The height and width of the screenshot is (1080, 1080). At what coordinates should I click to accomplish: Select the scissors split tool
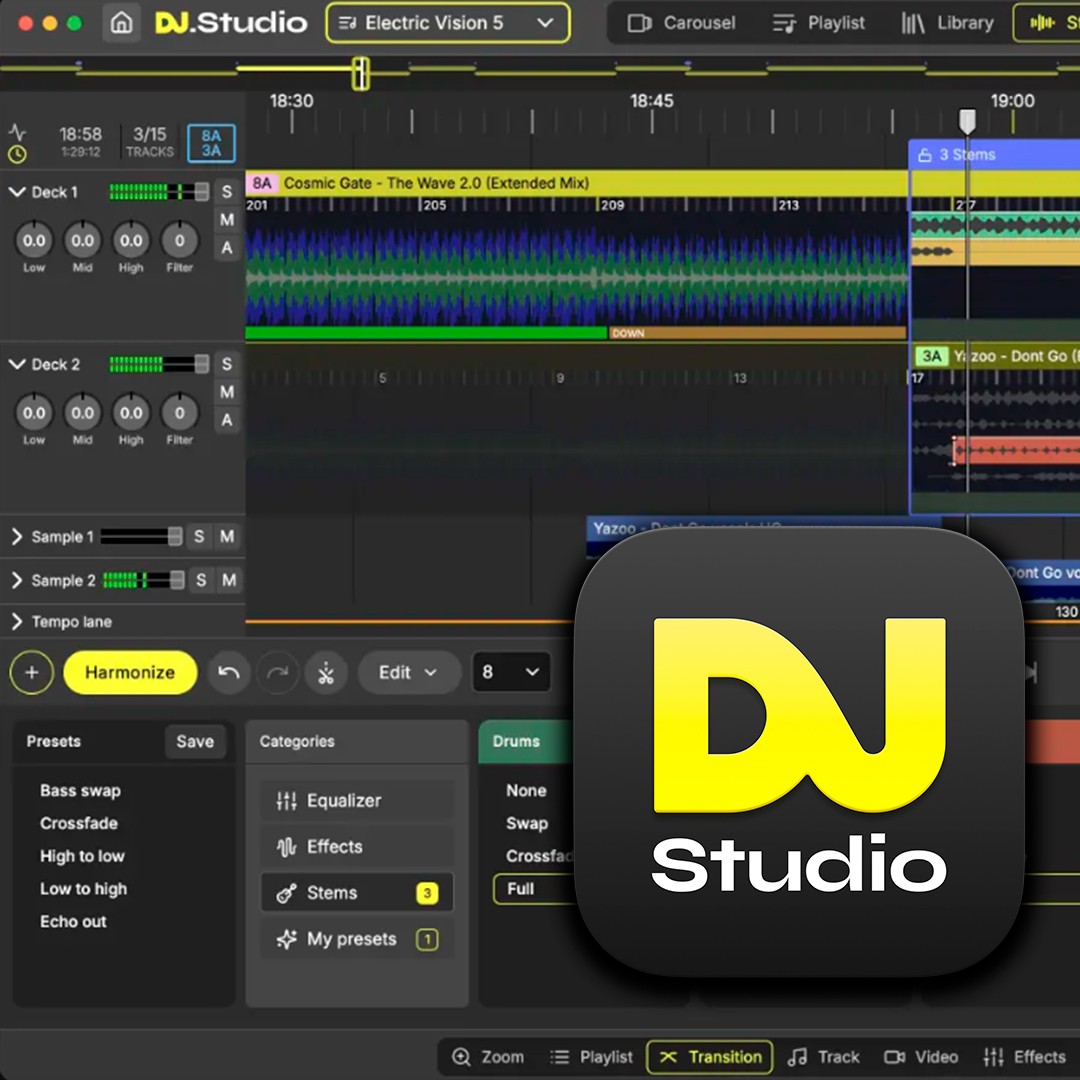coord(325,673)
